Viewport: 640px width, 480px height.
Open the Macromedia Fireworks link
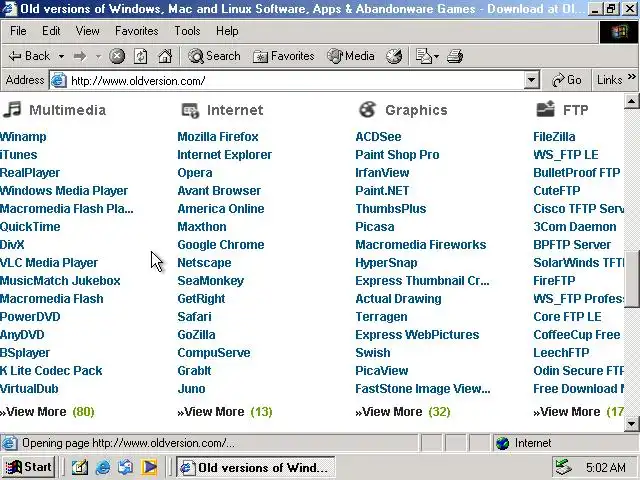point(421,244)
